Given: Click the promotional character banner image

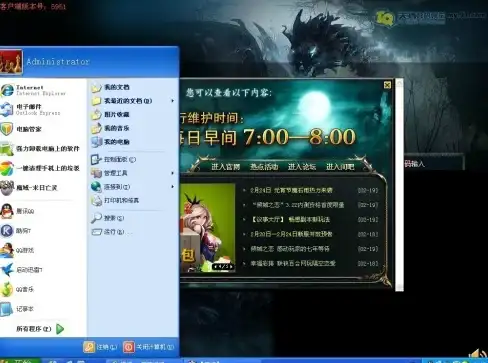Looking at the screenshot, I should tap(207, 228).
